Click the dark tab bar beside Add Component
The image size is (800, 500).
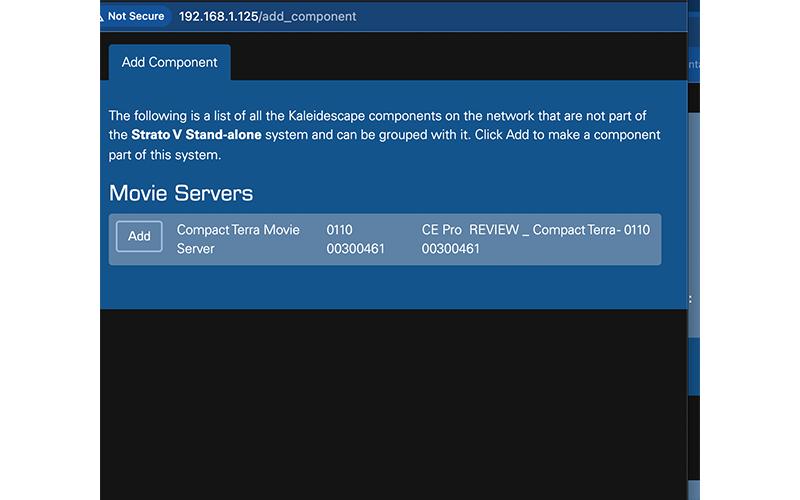point(450,62)
